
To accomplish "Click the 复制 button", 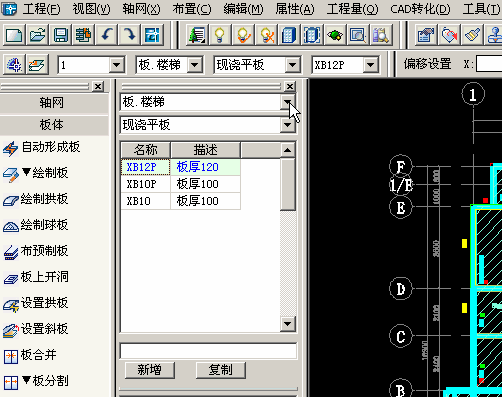I will (x=221, y=370).
